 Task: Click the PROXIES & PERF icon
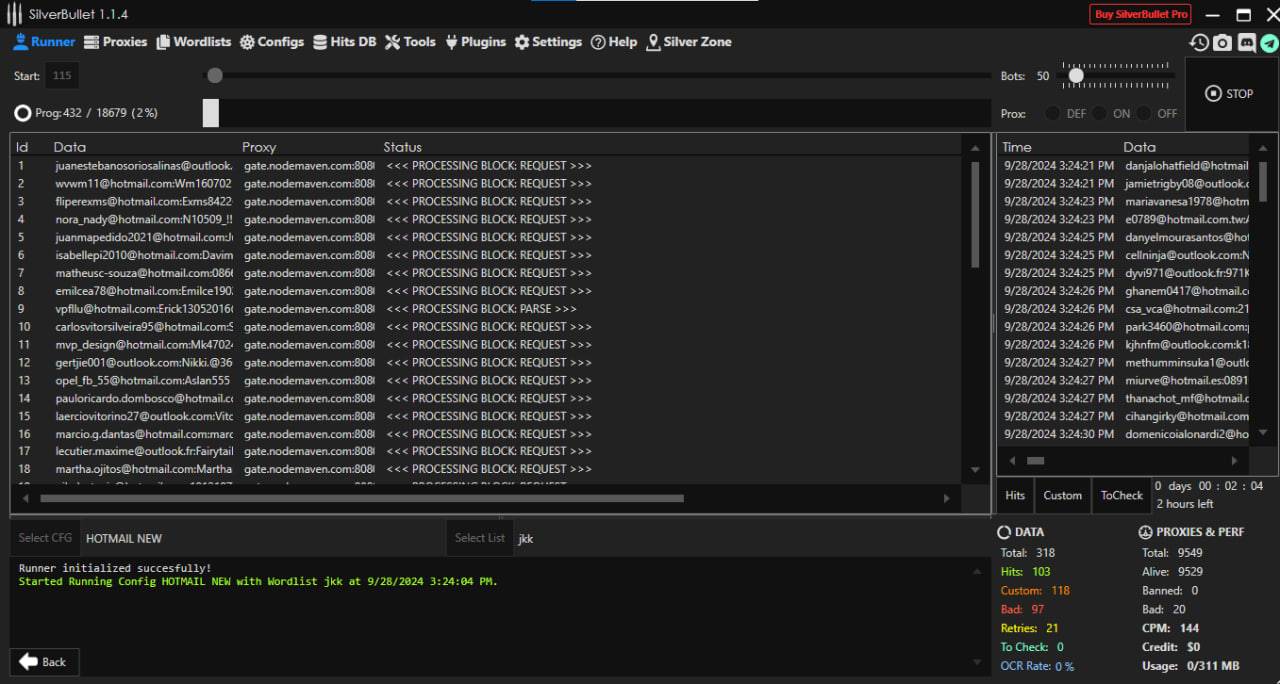[x=1145, y=532]
